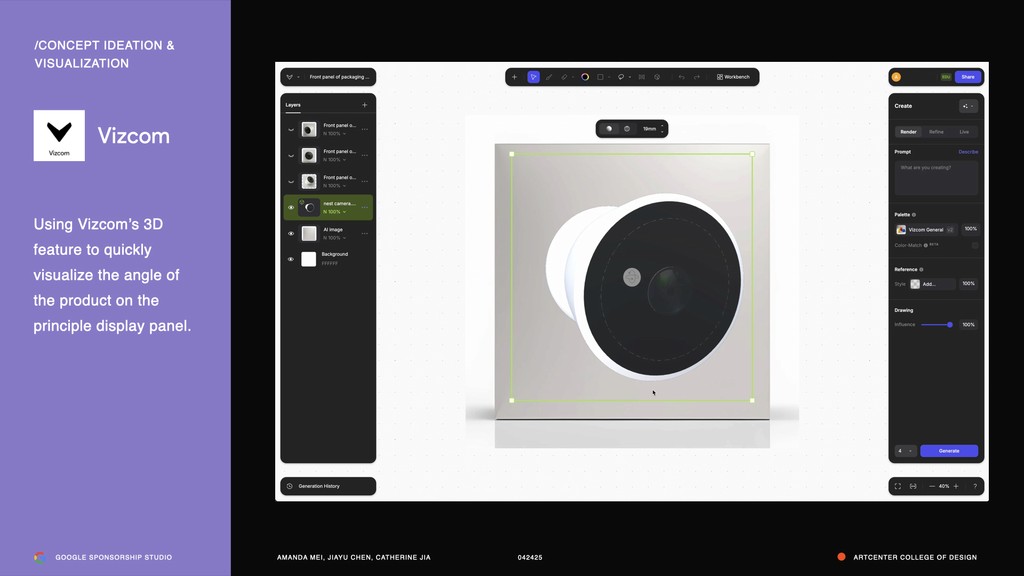
Task: Open blend mode dropdown of nest camera layer
Action: (x=334, y=212)
